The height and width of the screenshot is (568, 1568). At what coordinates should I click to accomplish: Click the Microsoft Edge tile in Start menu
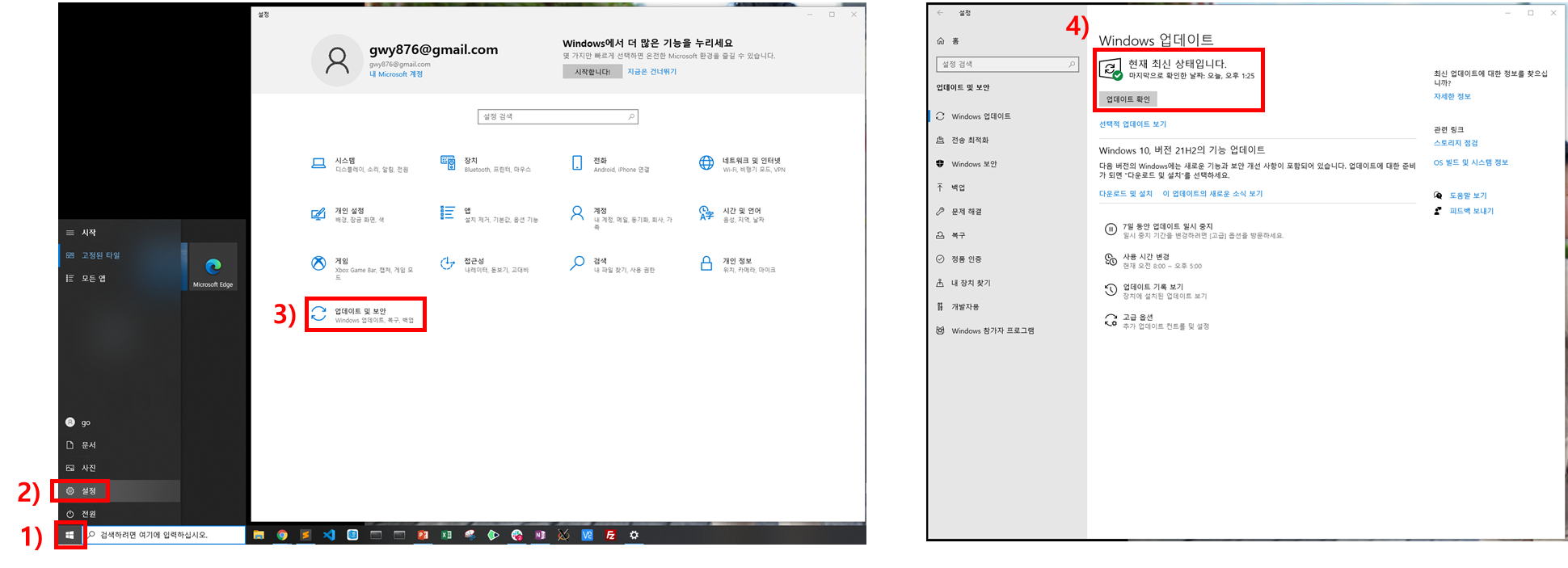pos(213,267)
